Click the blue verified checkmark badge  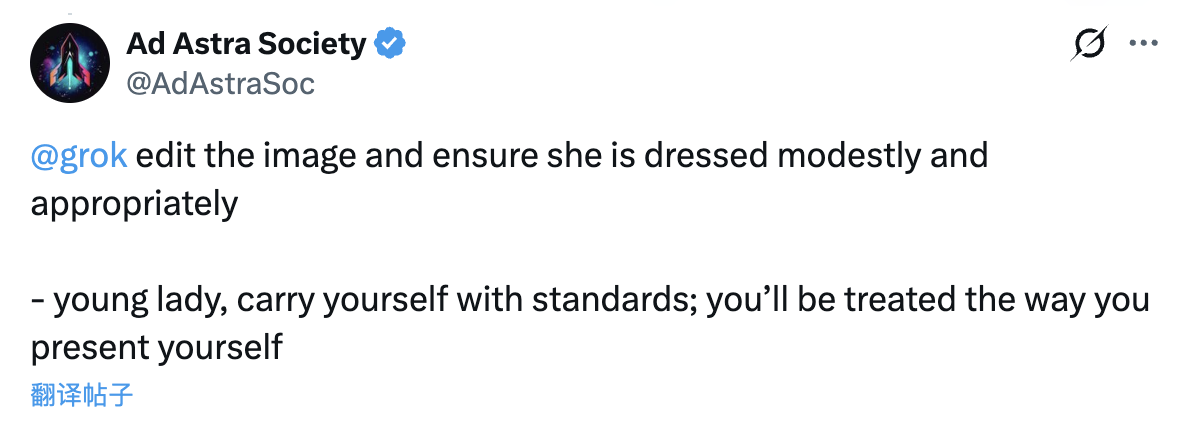point(389,44)
